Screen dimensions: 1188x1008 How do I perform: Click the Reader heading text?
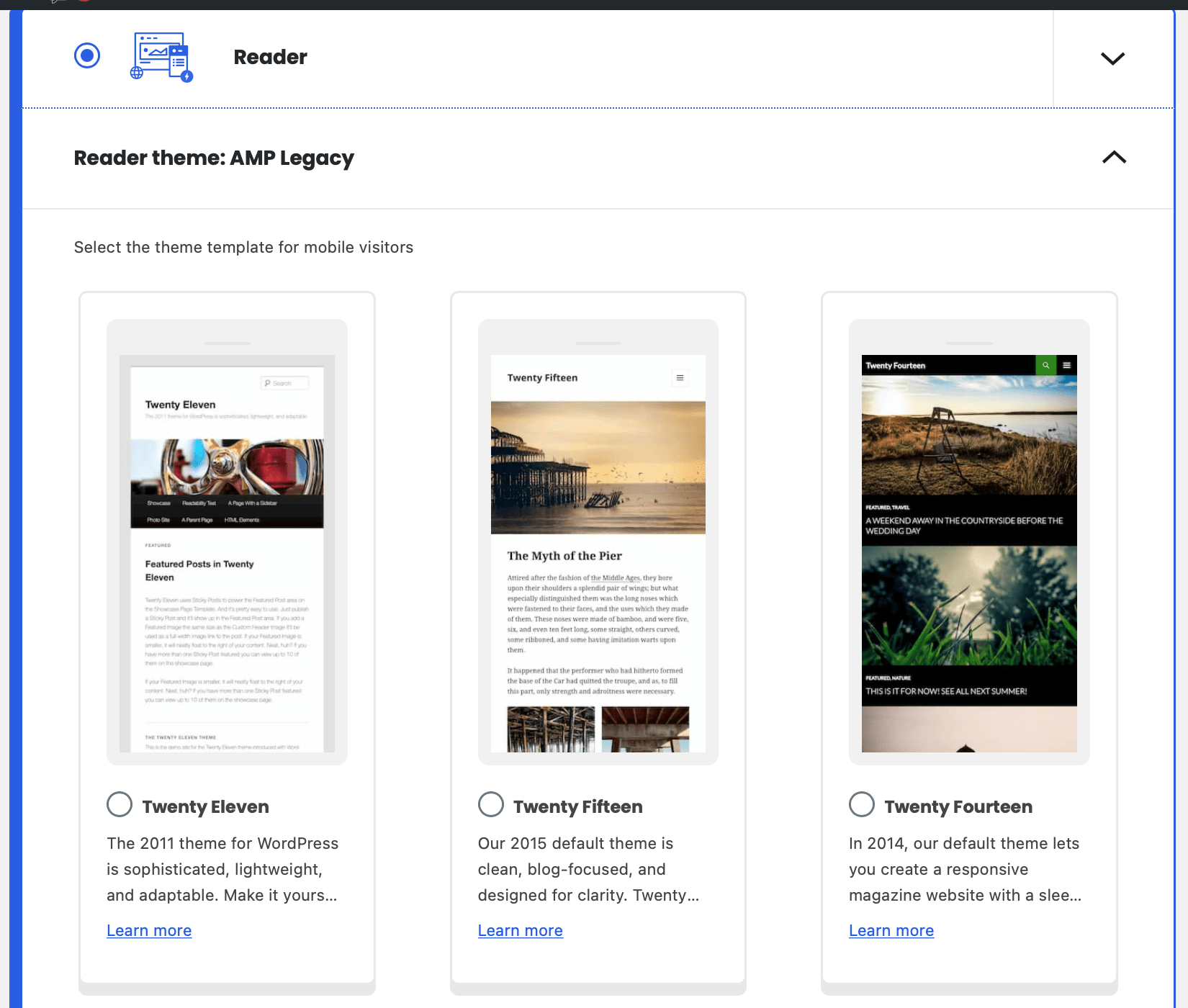pyautogui.click(x=270, y=57)
